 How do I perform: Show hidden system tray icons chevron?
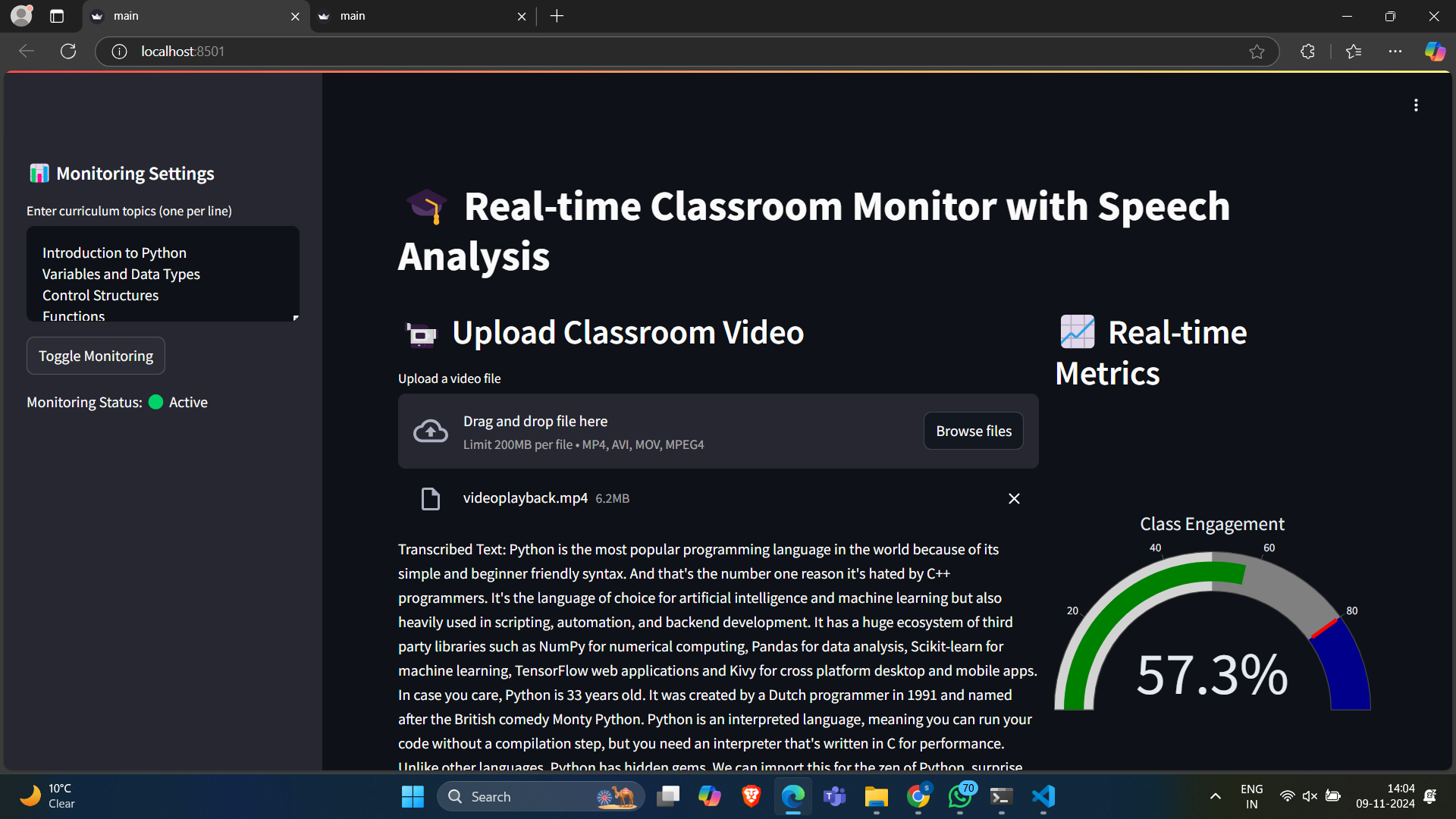1215,796
